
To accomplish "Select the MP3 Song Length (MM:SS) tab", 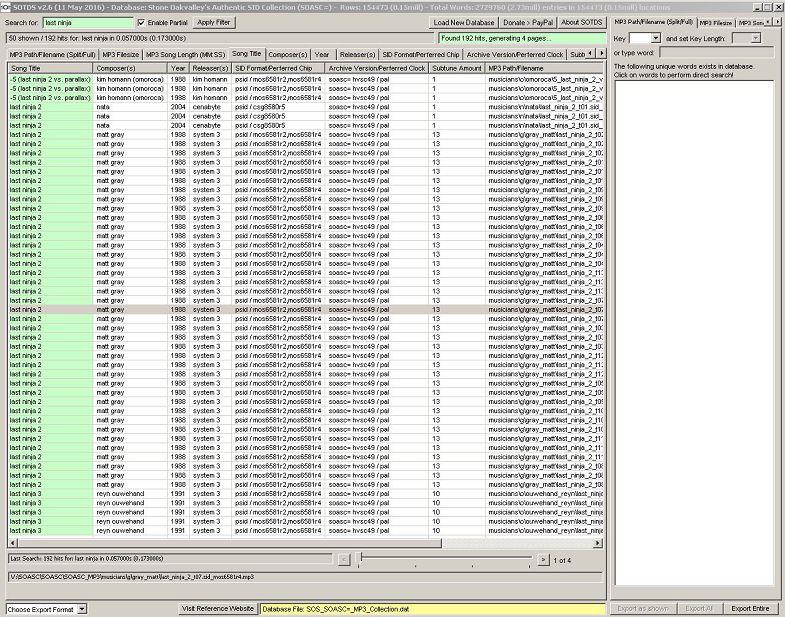I will pyautogui.click(x=185, y=54).
